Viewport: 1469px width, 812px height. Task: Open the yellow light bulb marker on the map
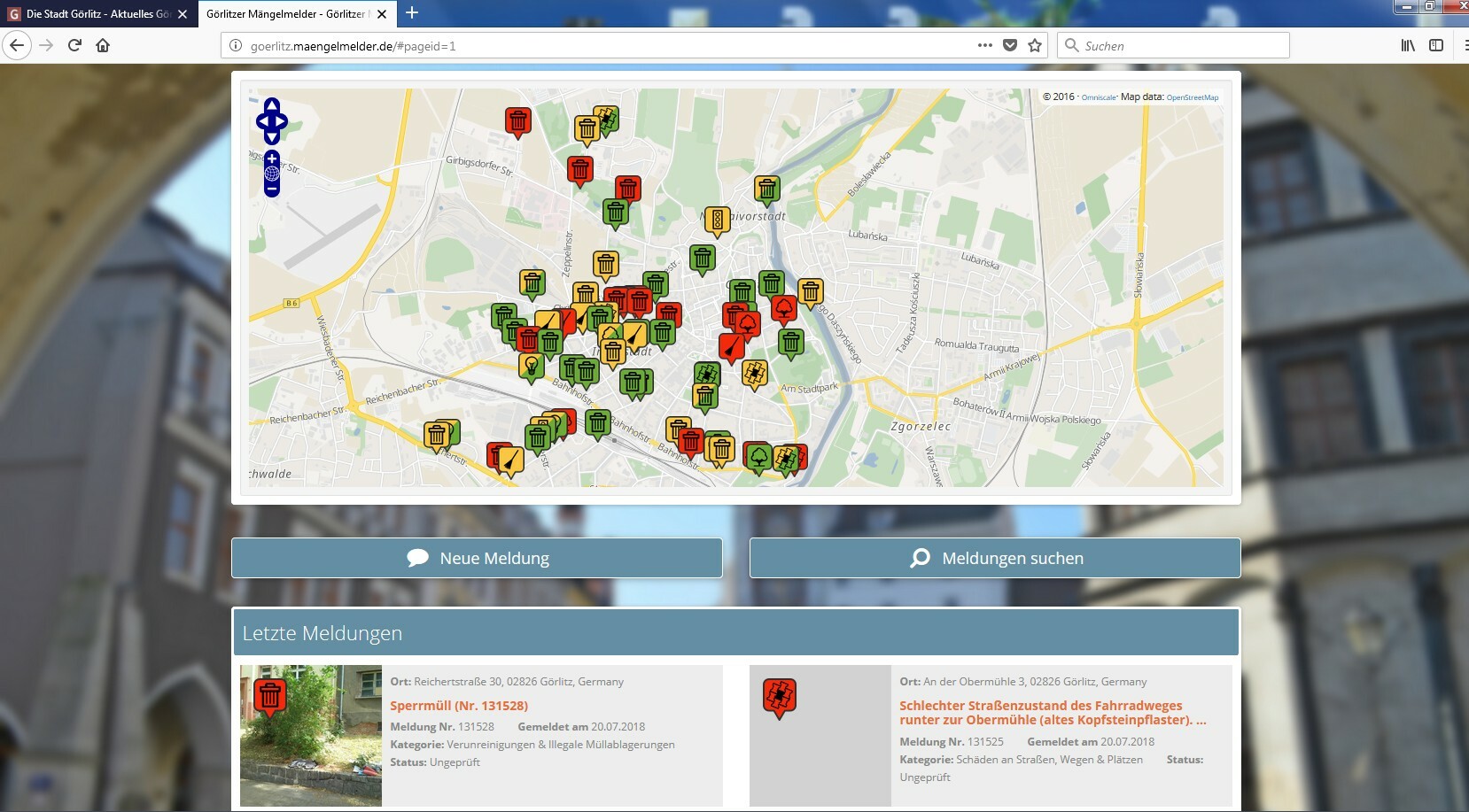tap(531, 366)
